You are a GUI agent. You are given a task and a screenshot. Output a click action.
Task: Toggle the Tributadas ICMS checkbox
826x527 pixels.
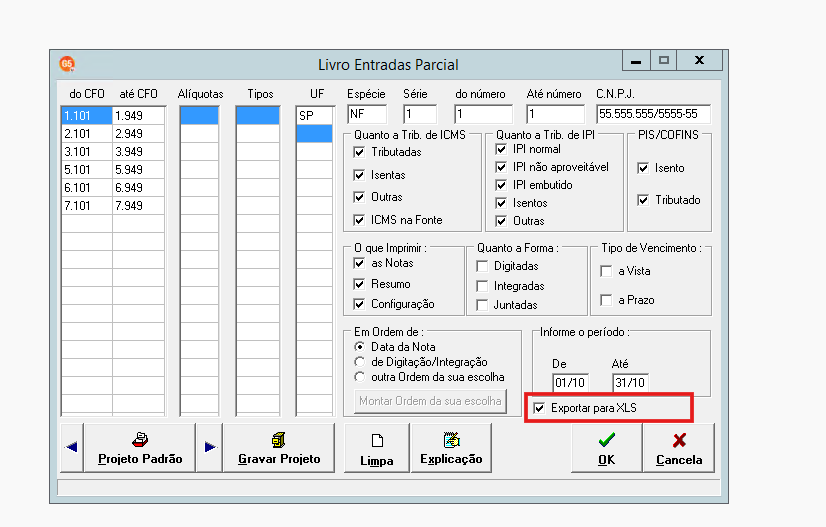359,152
